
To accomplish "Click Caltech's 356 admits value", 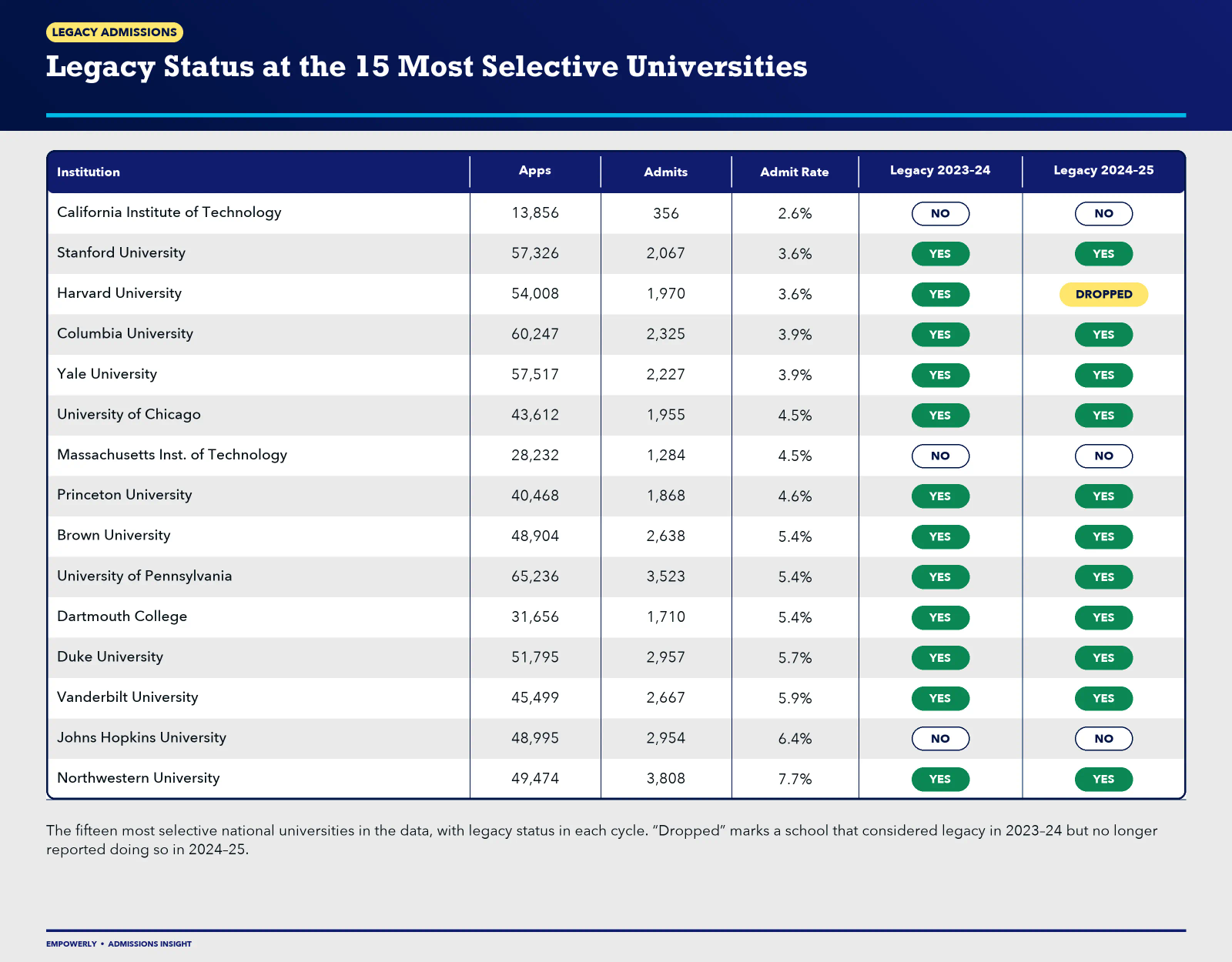I will tap(666, 213).
